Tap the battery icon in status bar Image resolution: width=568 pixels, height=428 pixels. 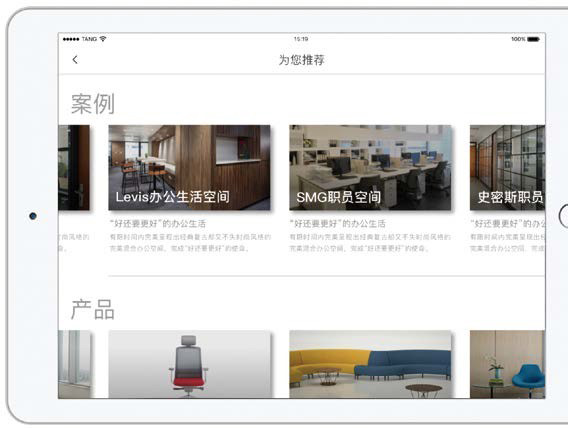click(533, 39)
